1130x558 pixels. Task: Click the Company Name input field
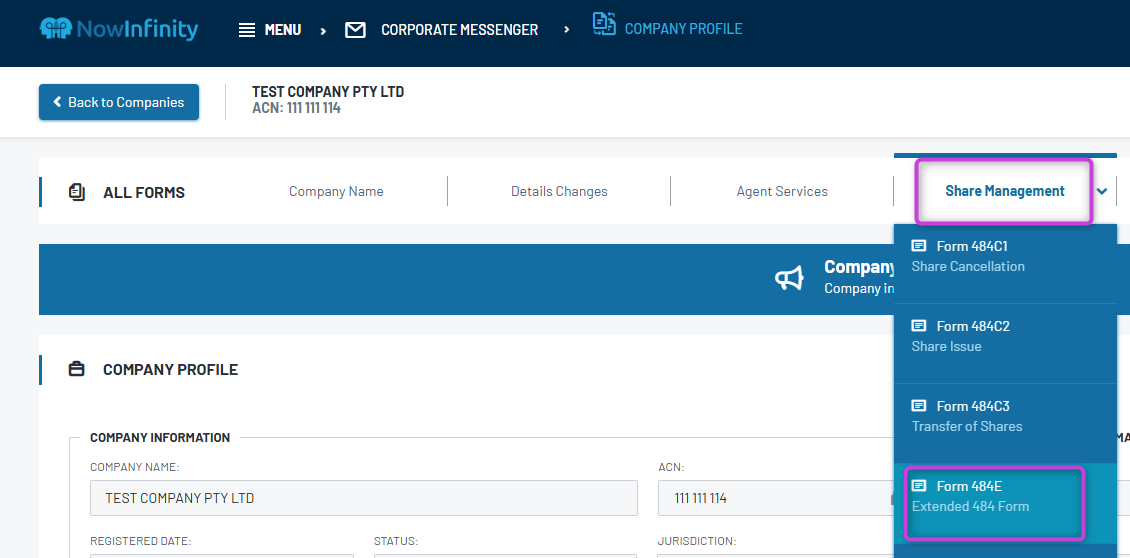click(x=364, y=498)
